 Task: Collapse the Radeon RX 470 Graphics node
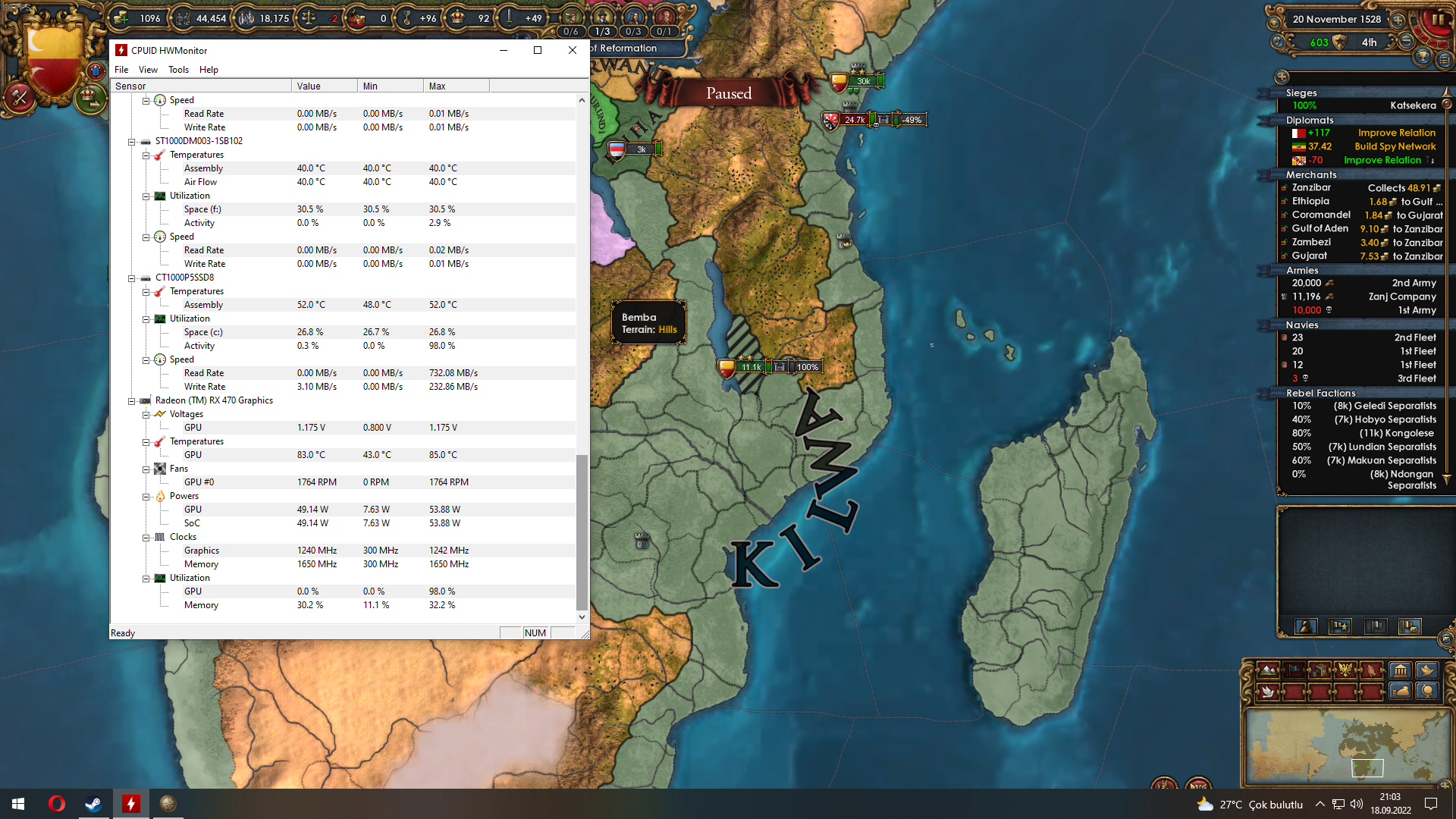click(x=132, y=401)
